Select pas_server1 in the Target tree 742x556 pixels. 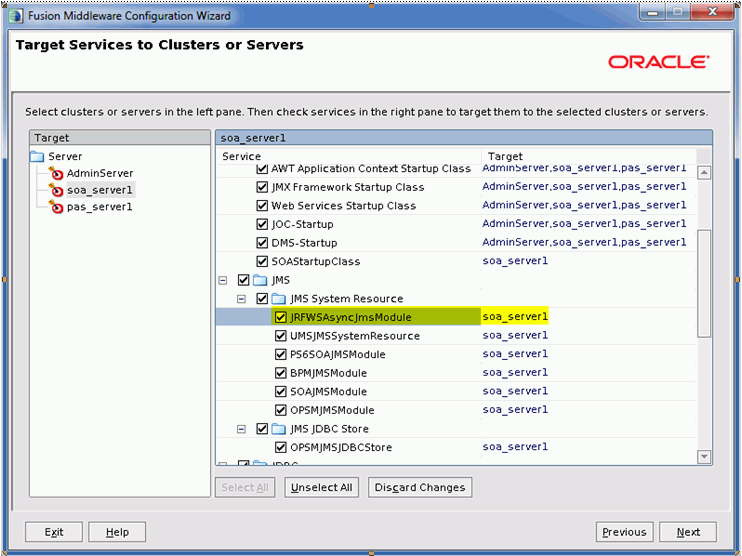[x=99, y=207]
